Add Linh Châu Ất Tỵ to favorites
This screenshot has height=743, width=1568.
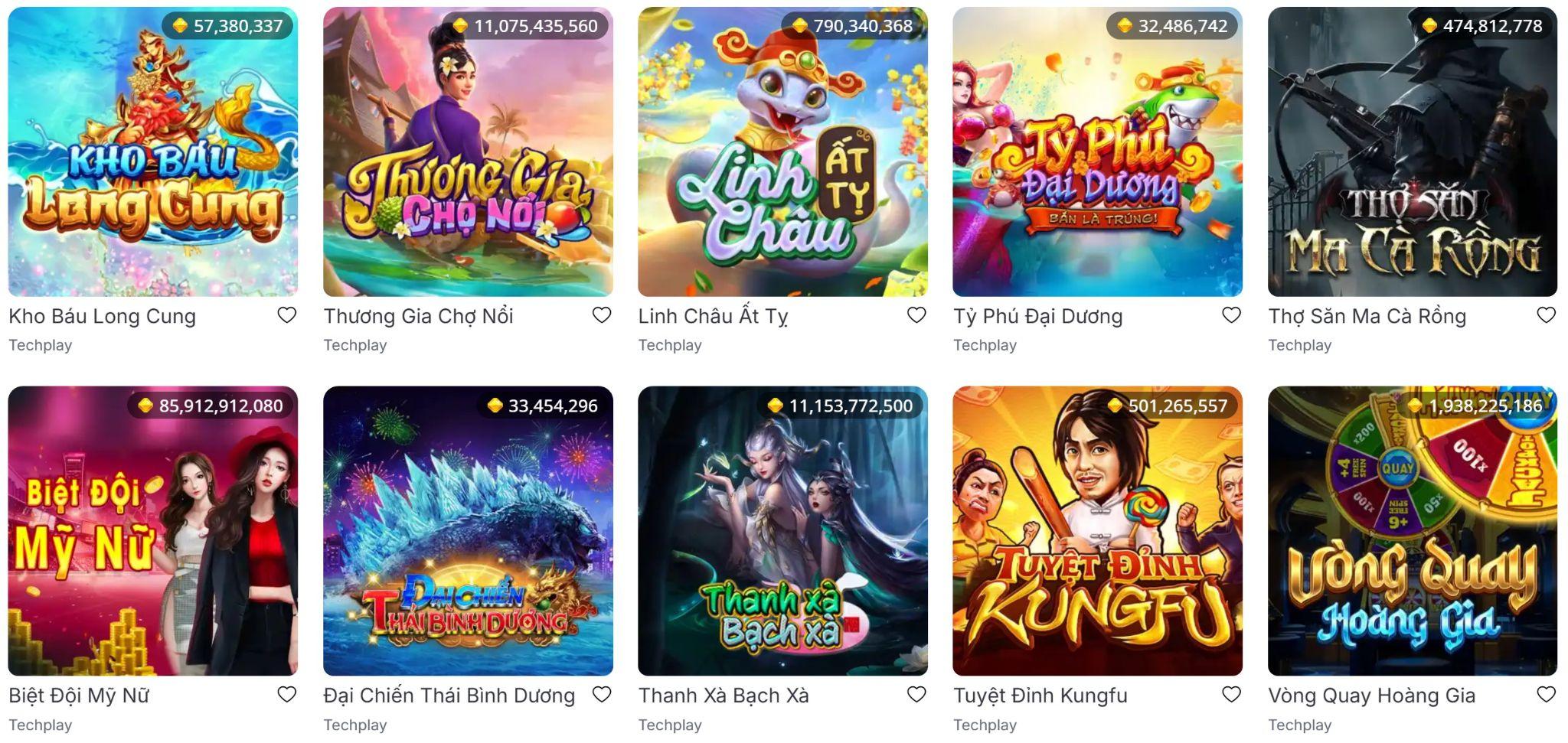[x=916, y=315]
